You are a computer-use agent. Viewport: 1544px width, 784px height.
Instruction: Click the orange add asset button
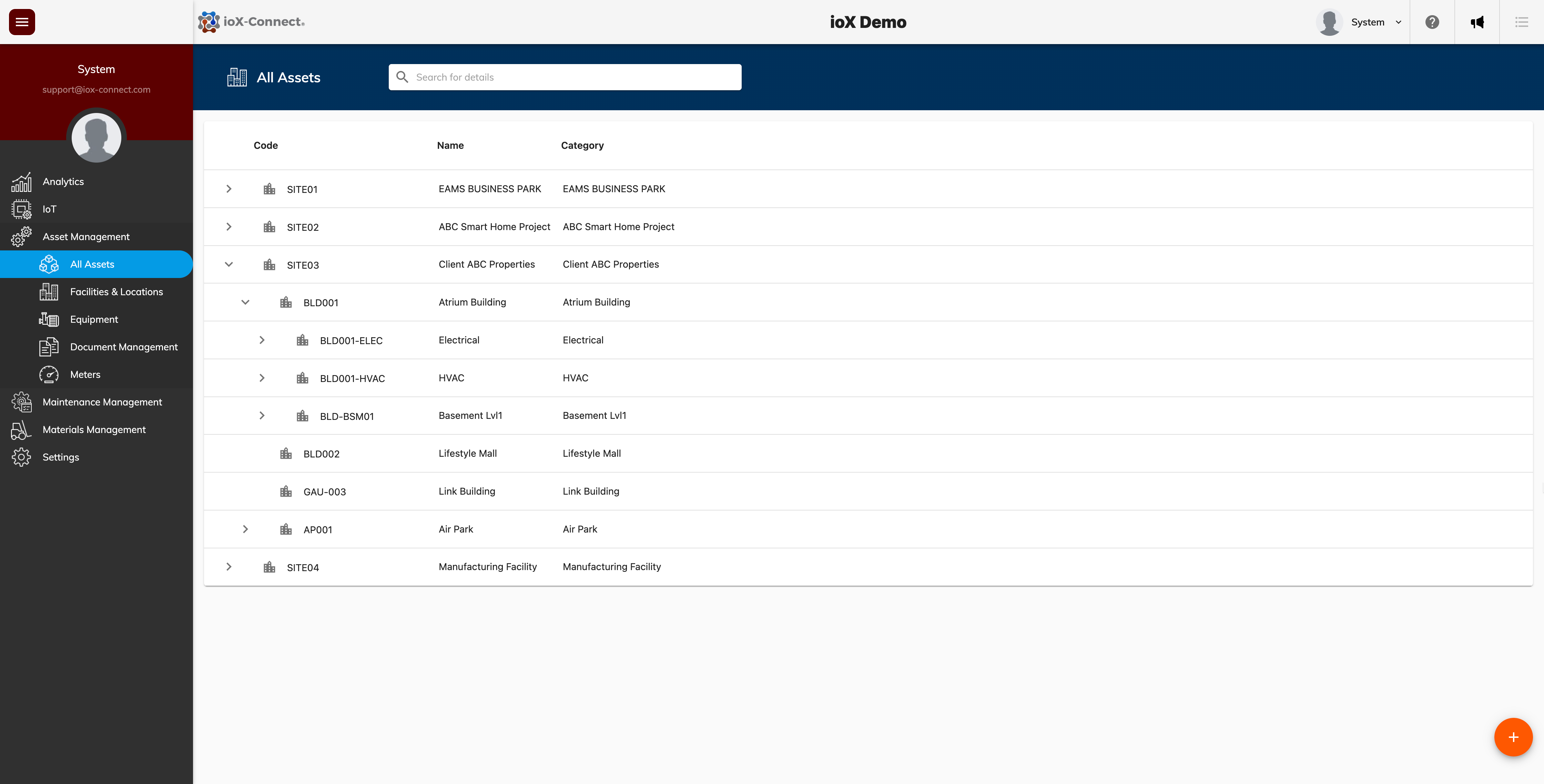(1513, 737)
